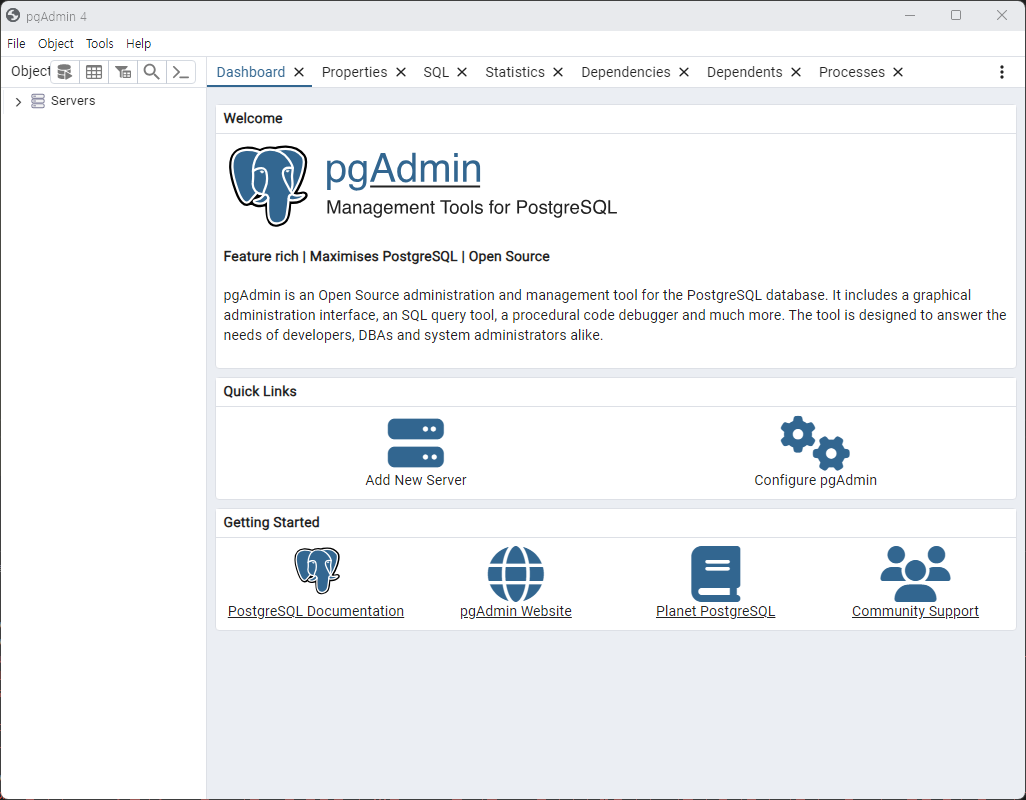The width and height of the screenshot is (1026, 800).
Task: Click the View Data table grid icon
Action: [x=94, y=72]
